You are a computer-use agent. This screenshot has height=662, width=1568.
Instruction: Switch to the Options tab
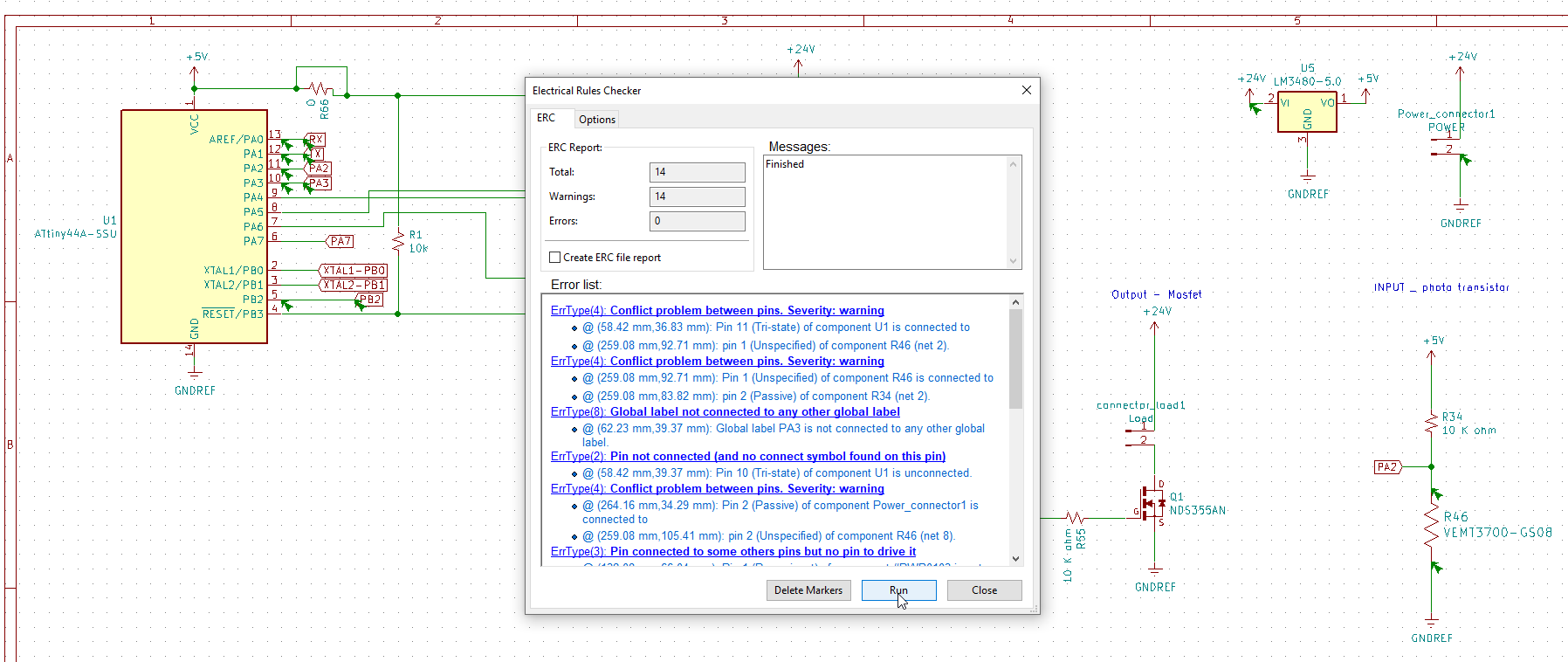[597, 120]
